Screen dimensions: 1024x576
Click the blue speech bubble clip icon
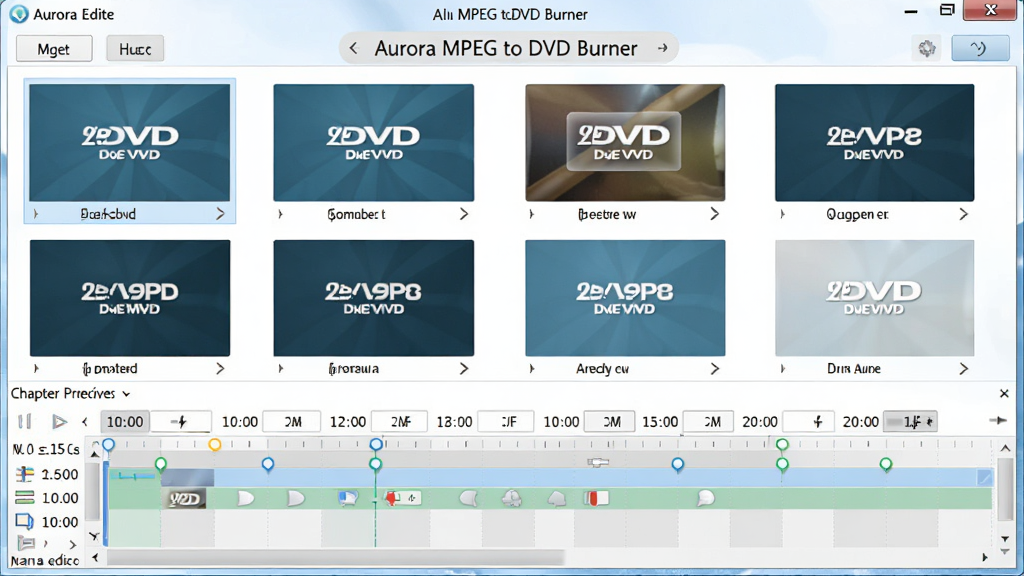(x=348, y=499)
